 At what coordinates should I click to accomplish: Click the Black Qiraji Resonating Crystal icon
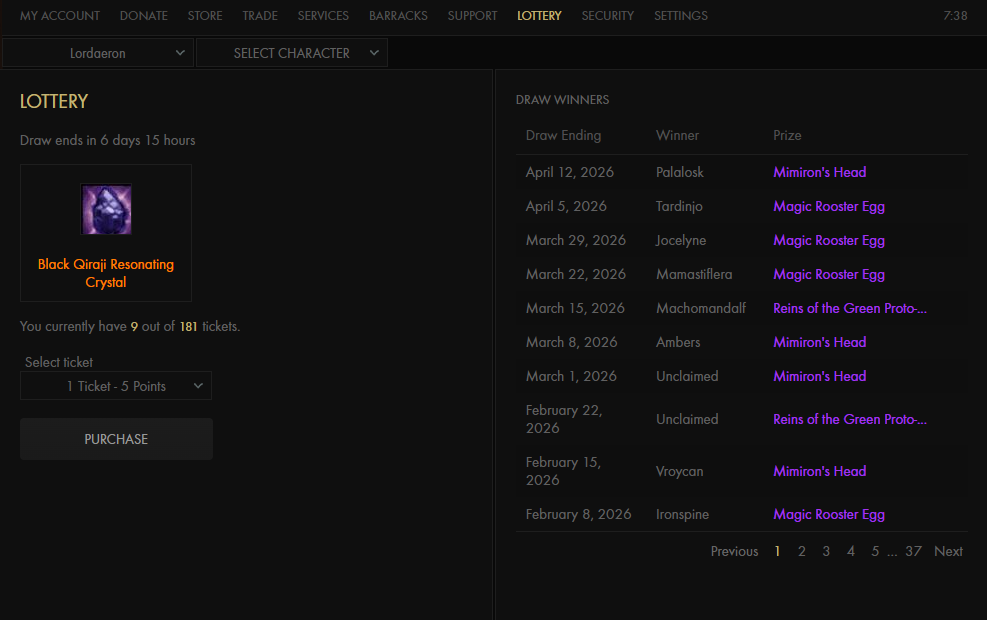point(106,210)
